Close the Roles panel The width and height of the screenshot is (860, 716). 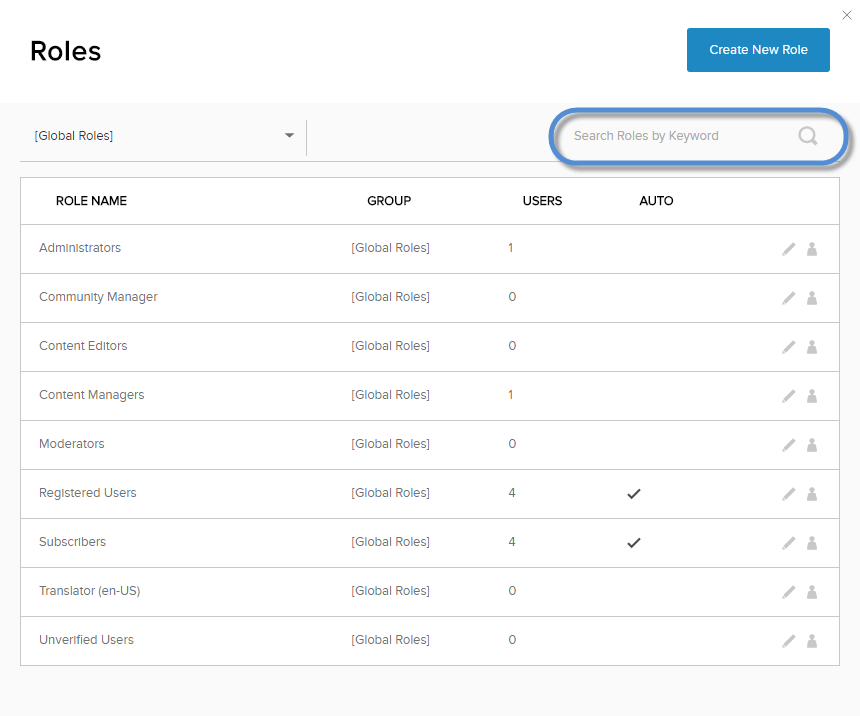coord(847,15)
